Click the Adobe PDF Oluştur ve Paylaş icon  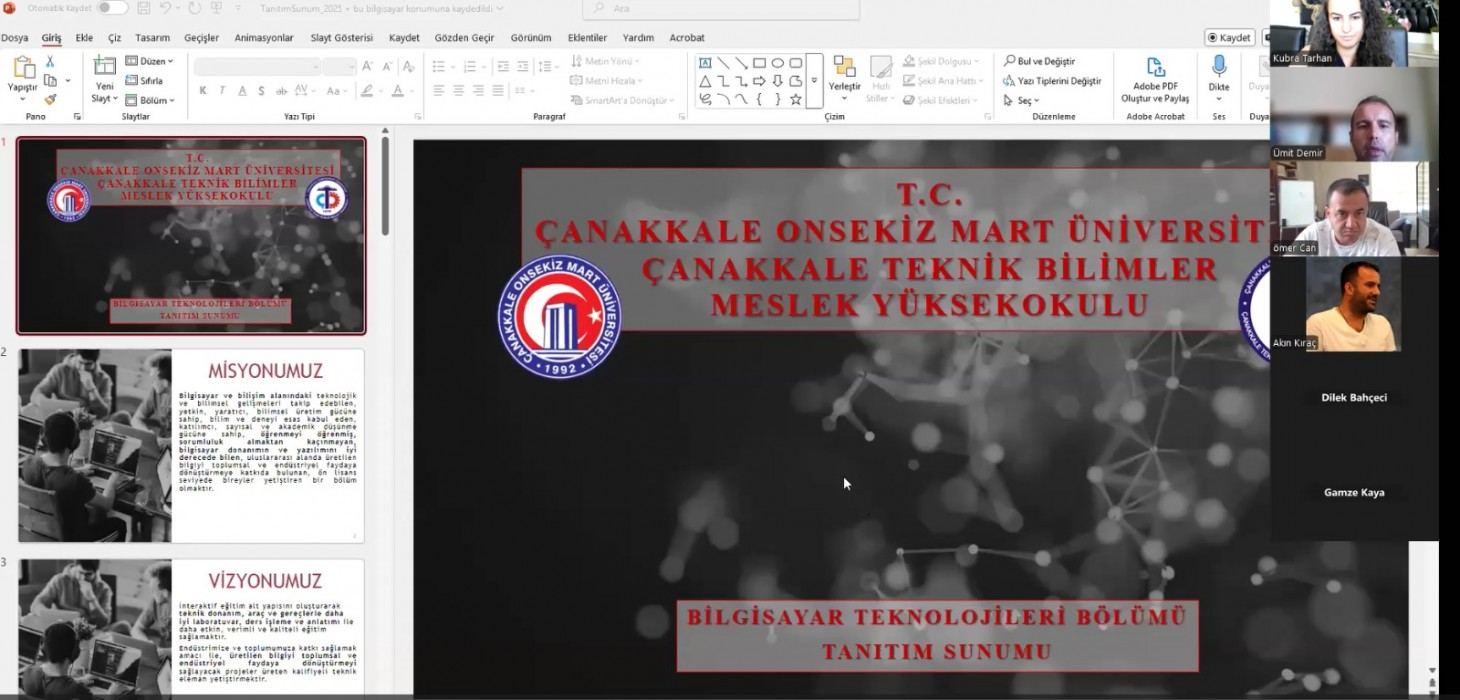(1155, 67)
